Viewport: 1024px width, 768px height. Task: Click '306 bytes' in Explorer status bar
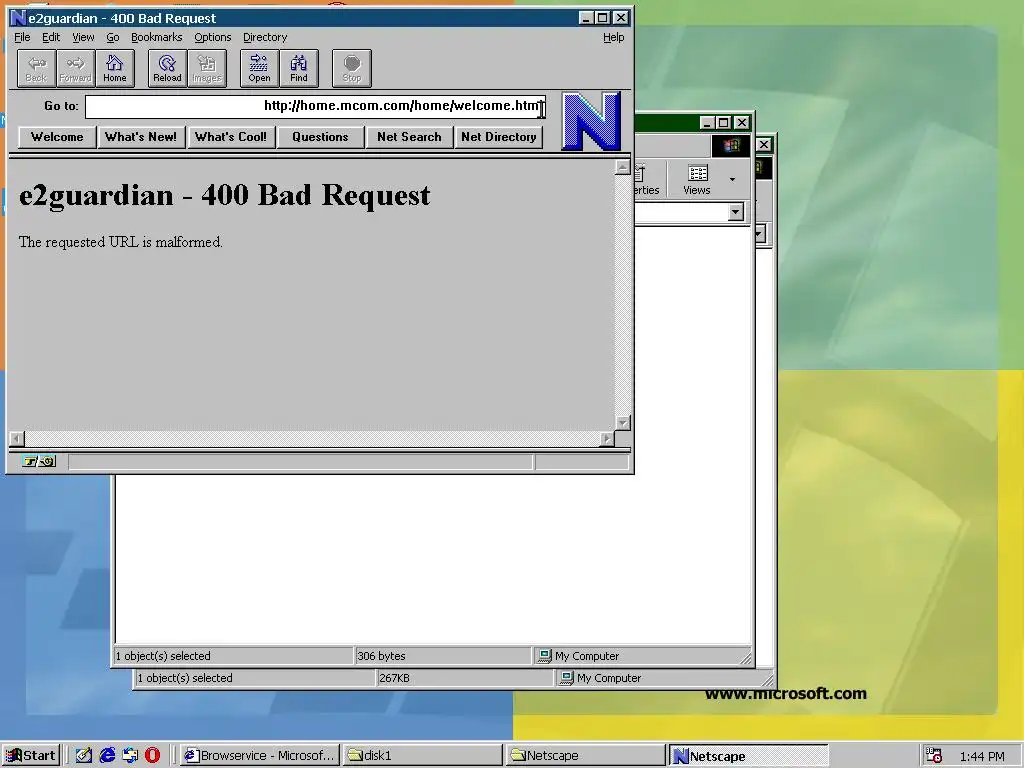click(381, 656)
